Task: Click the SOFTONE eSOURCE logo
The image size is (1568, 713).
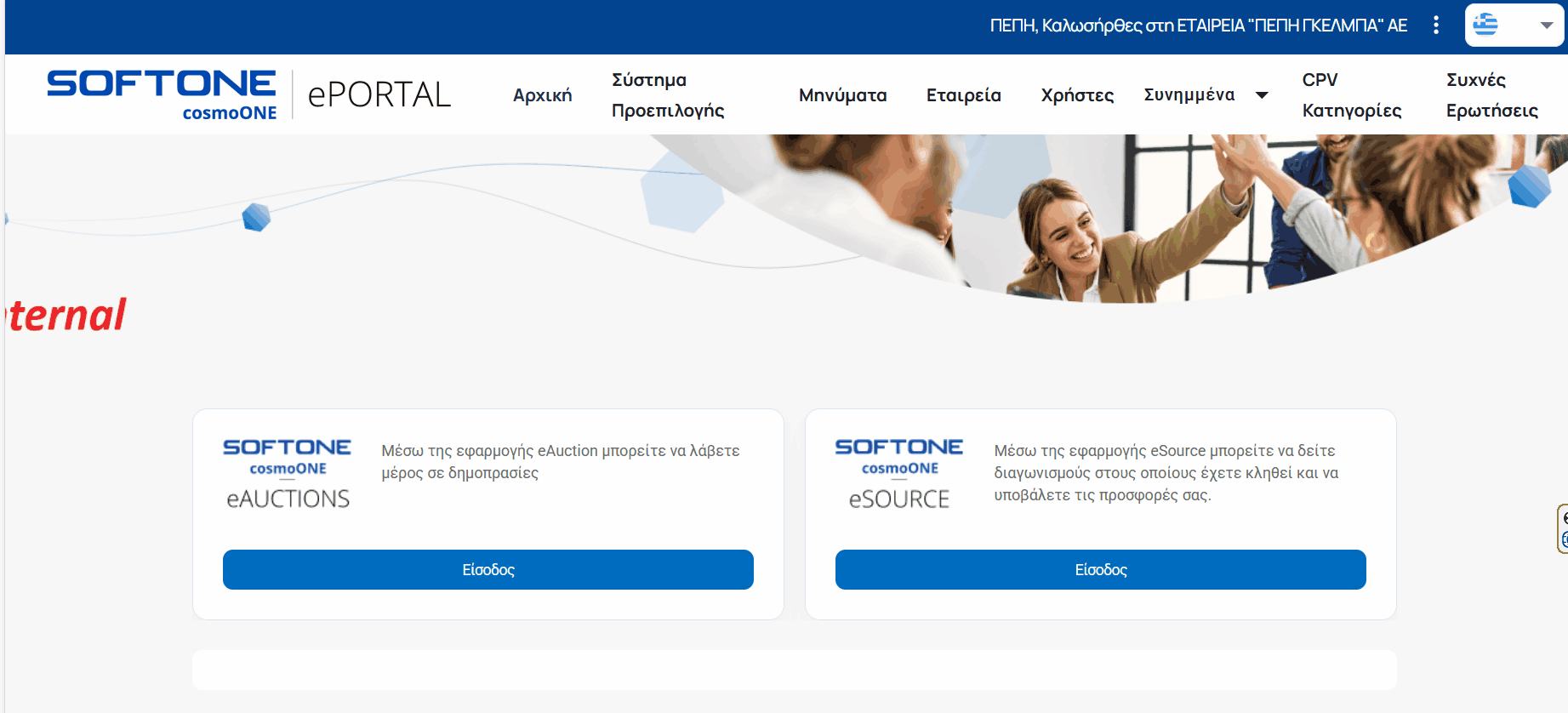Action: pos(899,474)
